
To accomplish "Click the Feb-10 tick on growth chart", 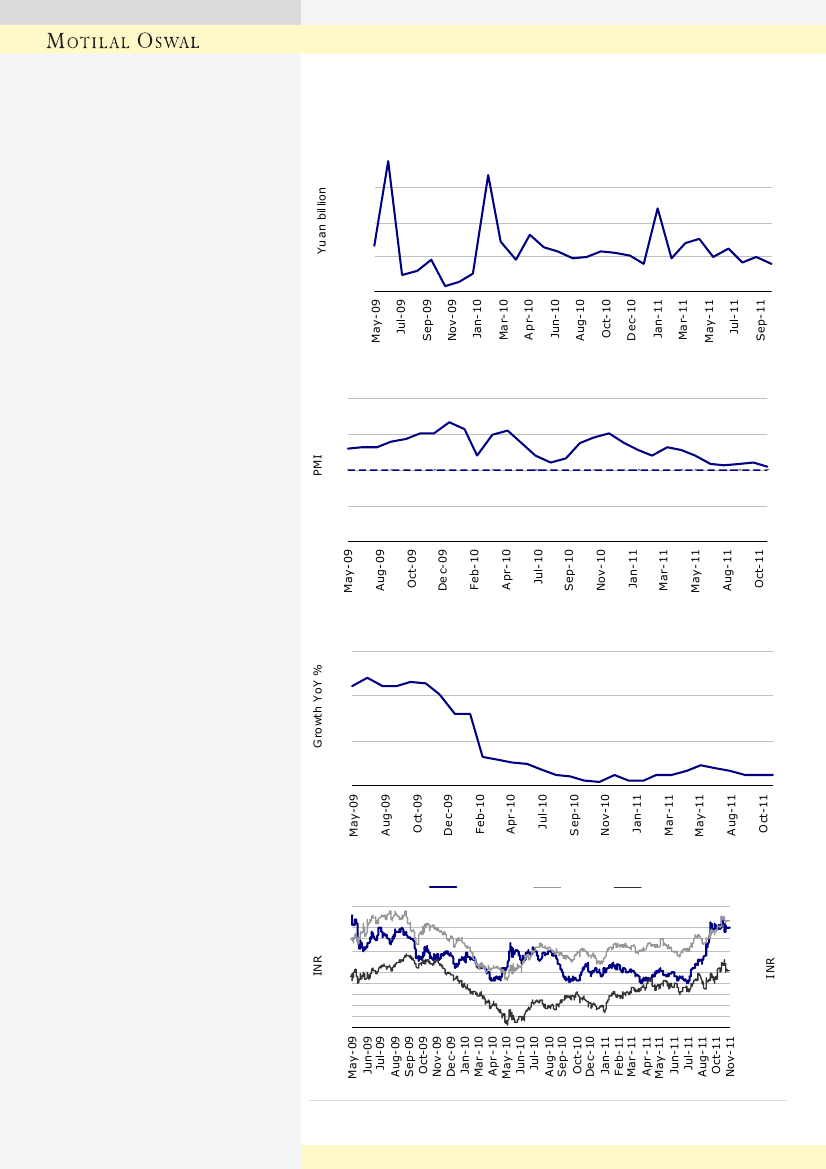I will (481, 813).
